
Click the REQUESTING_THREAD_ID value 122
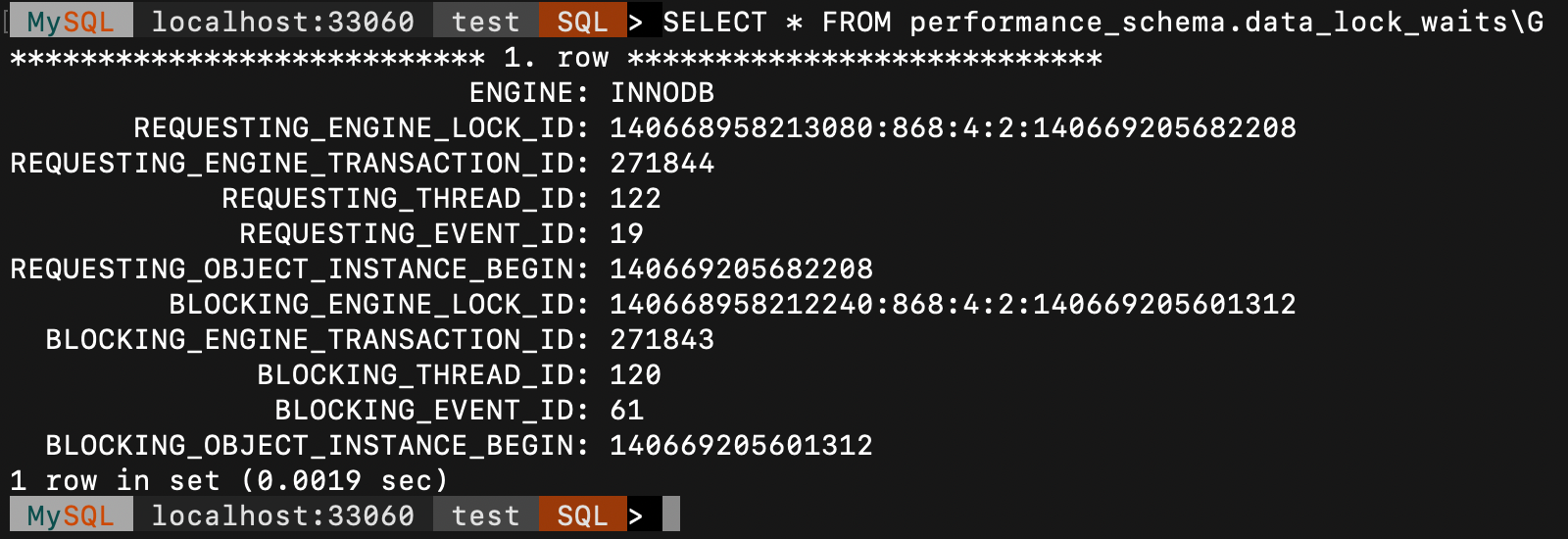pos(635,199)
